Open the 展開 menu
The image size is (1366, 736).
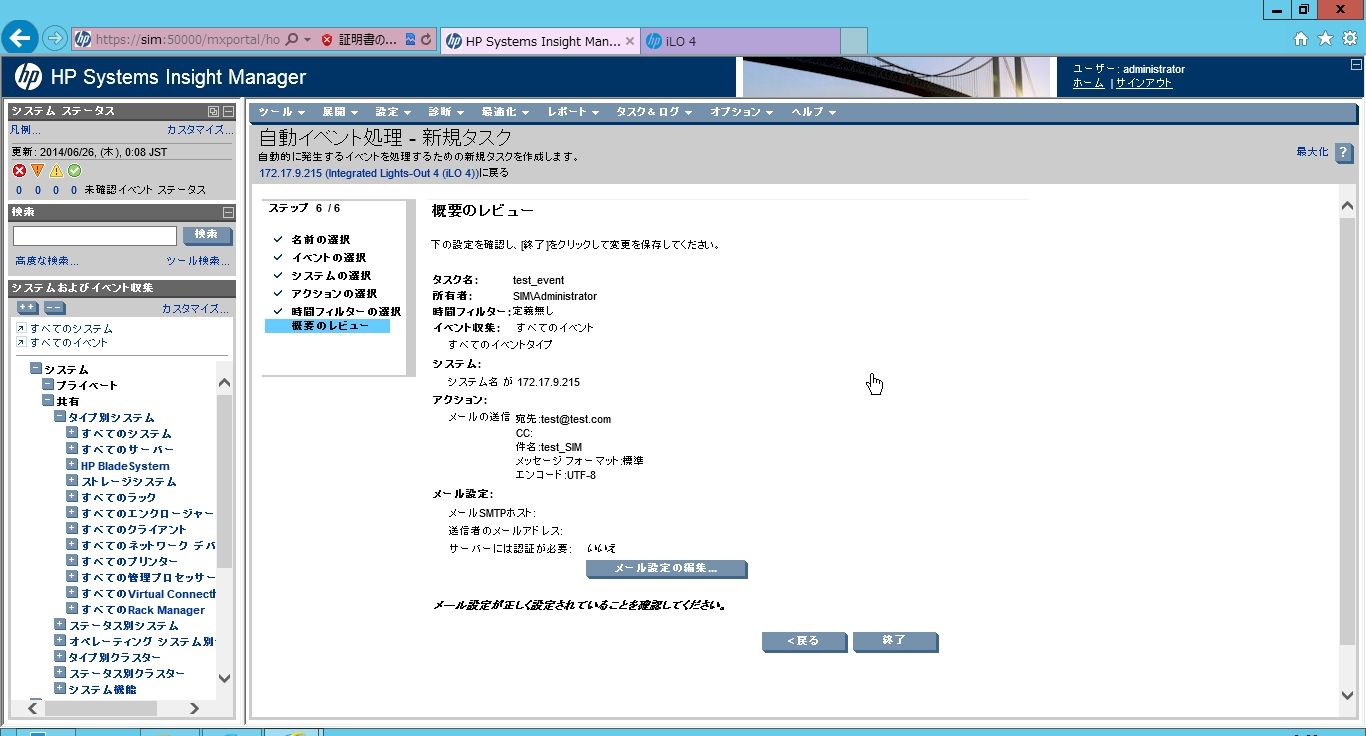click(x=340, y=112)
